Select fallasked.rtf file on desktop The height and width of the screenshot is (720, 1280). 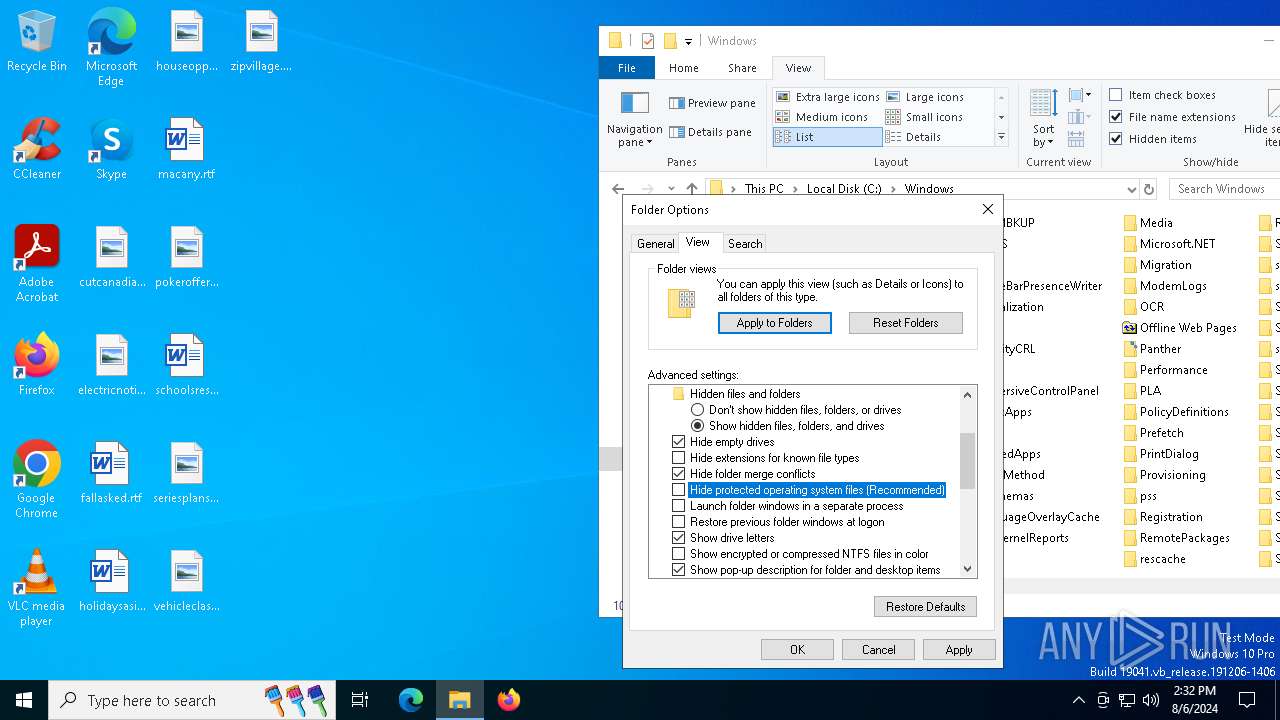pos(111,472)
